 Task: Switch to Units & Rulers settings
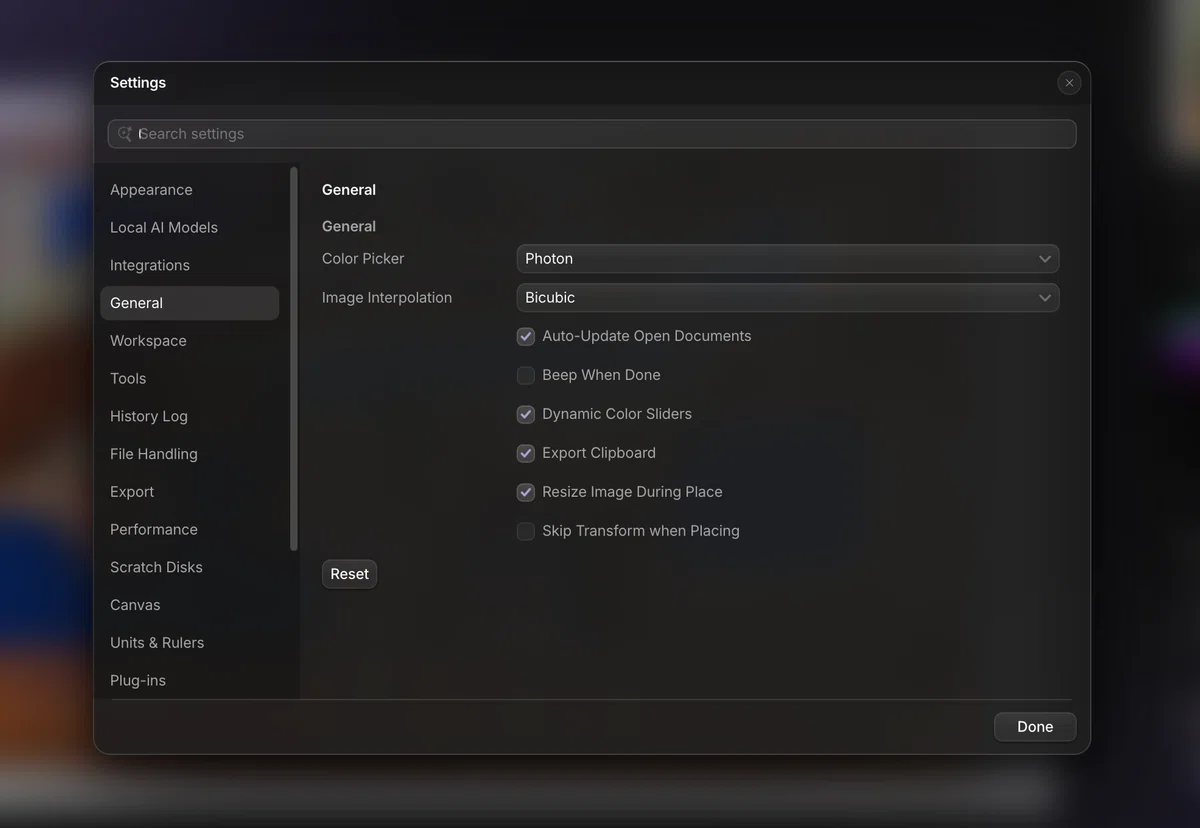coord(189,643)
